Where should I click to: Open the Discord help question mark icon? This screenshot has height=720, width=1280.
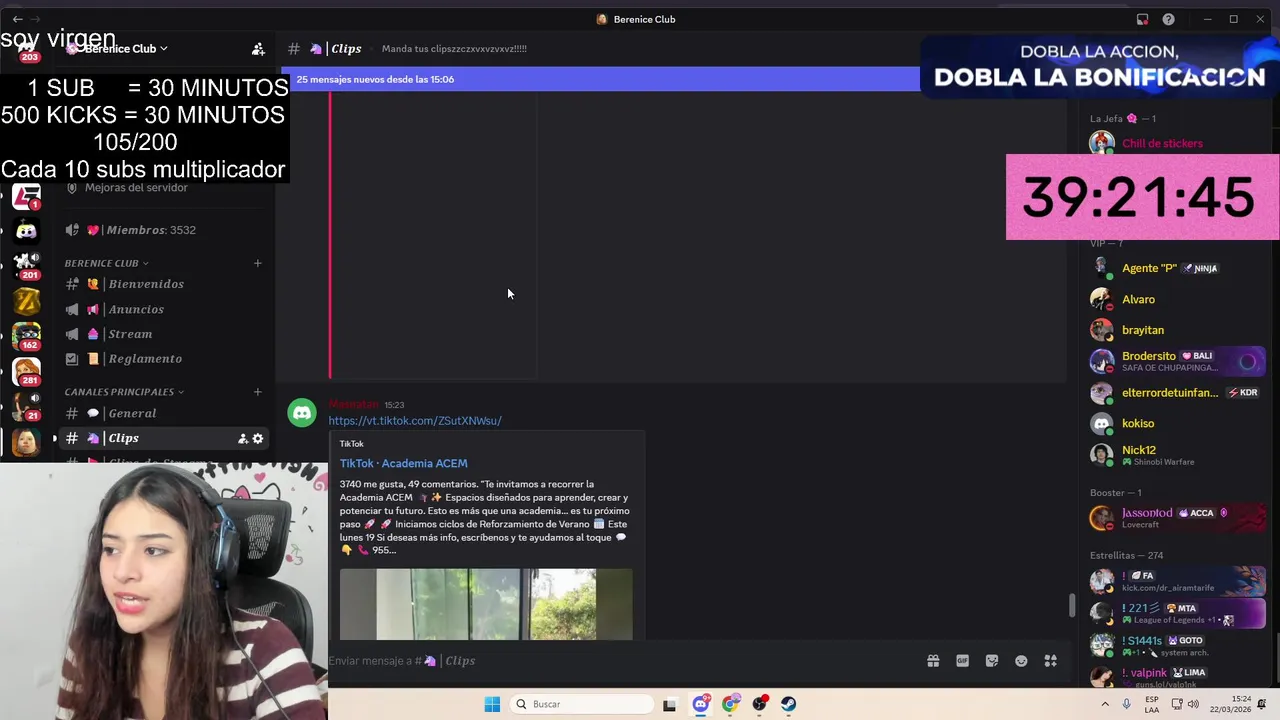click(1168, 19)
